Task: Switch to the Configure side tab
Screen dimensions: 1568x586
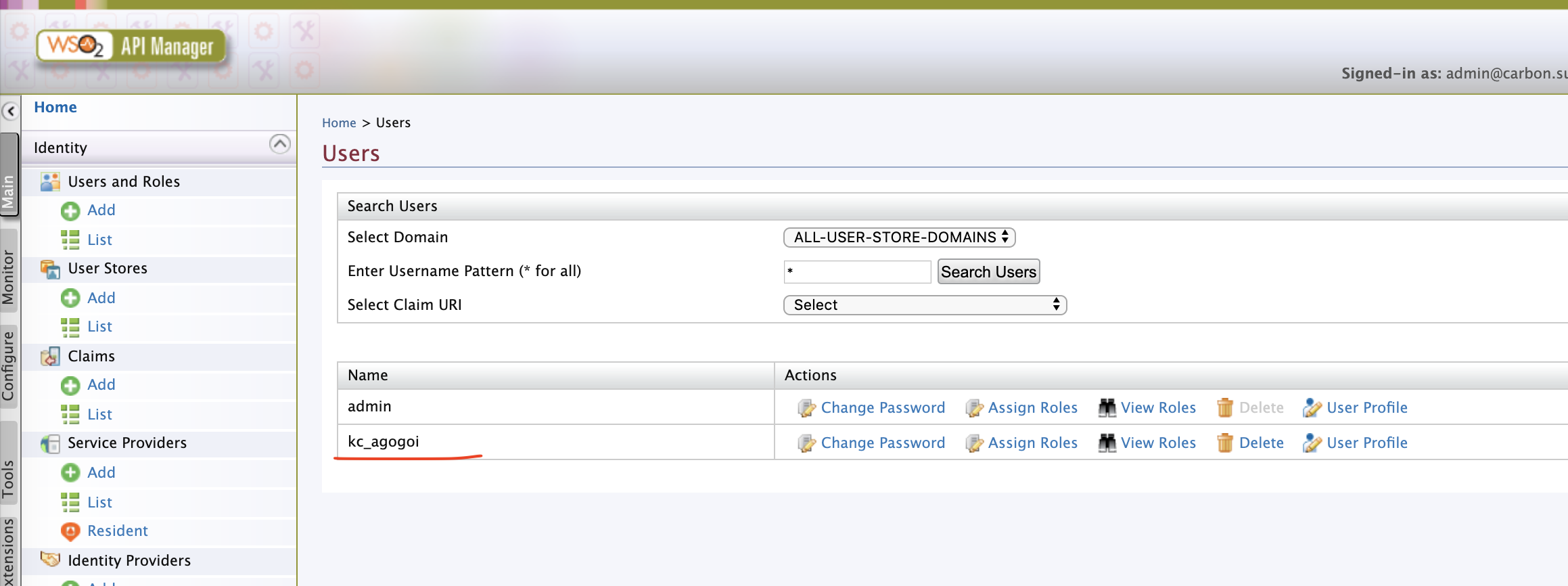Action: [9, 365]
